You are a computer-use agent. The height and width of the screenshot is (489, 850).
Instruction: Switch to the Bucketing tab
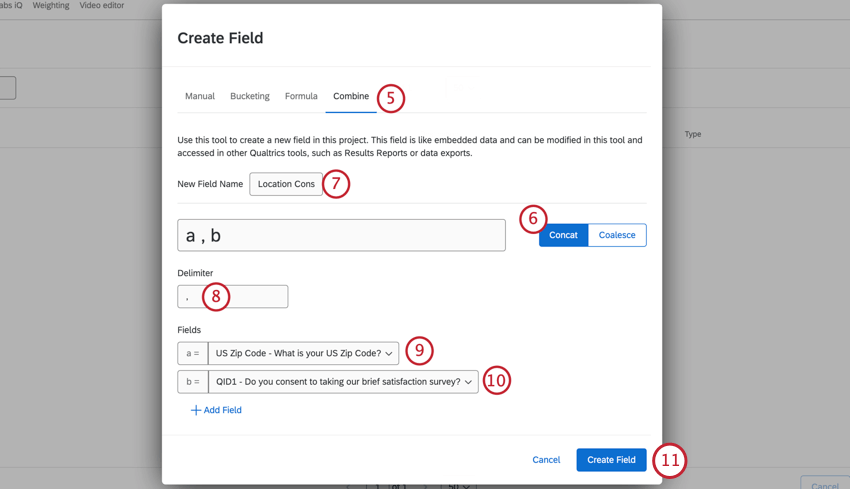pyautogui.click(x=250, y=97)
